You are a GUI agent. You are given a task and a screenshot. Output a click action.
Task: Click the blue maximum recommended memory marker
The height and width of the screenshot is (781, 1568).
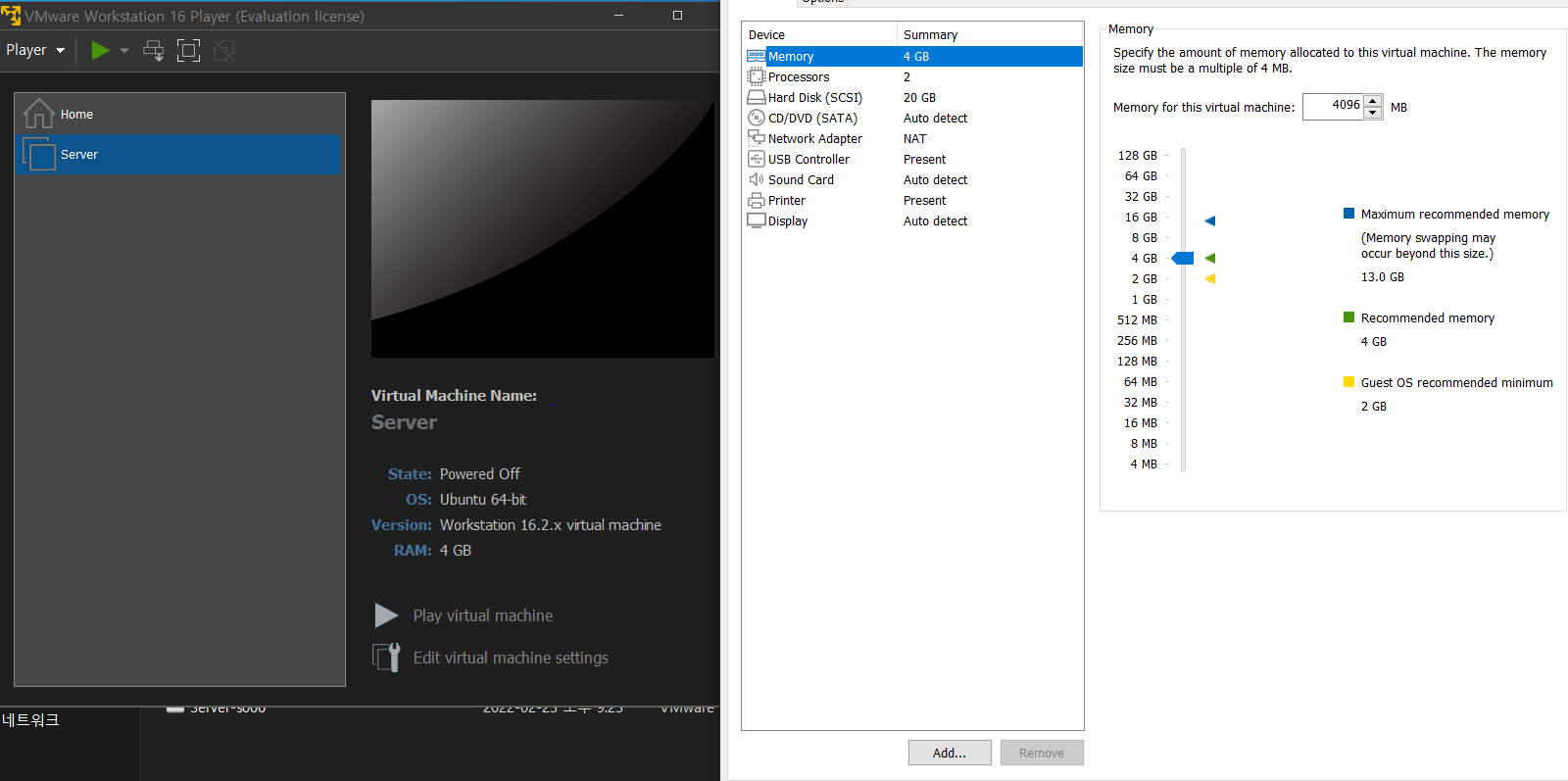coord(1210,221)
